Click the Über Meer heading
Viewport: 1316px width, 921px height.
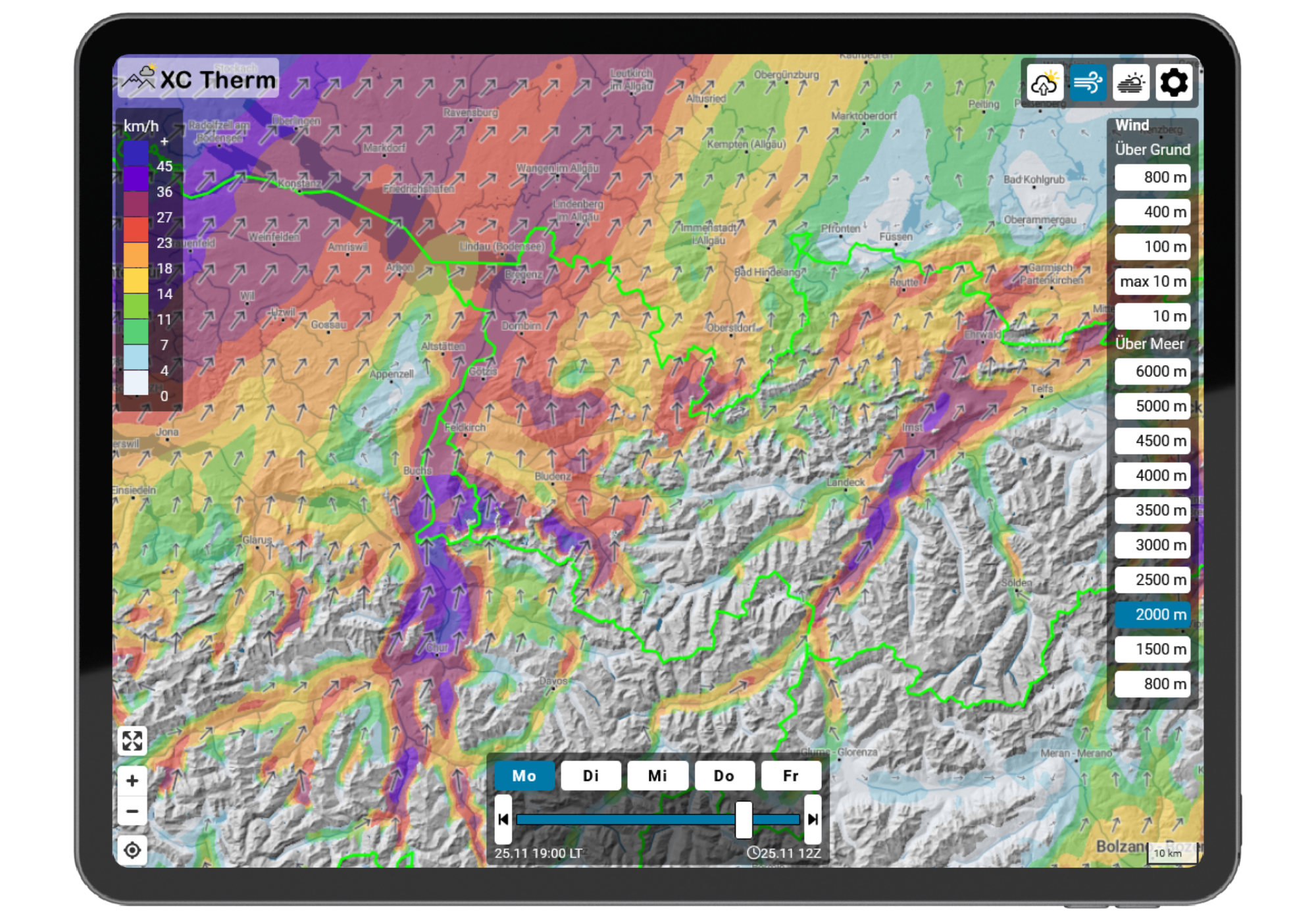click(x=1150, y=344)
